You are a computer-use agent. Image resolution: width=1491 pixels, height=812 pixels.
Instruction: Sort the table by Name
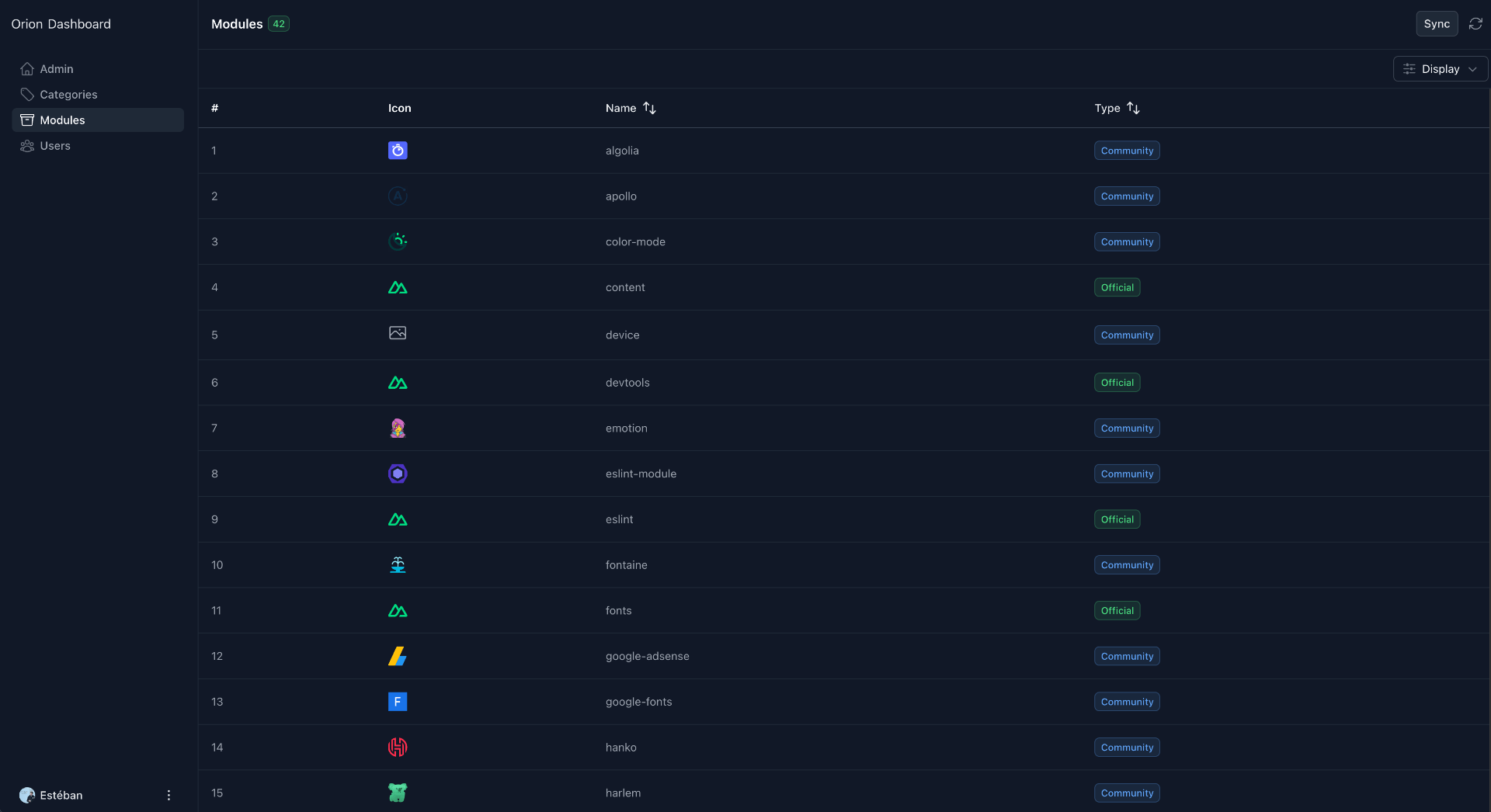(x=630, y=108)
